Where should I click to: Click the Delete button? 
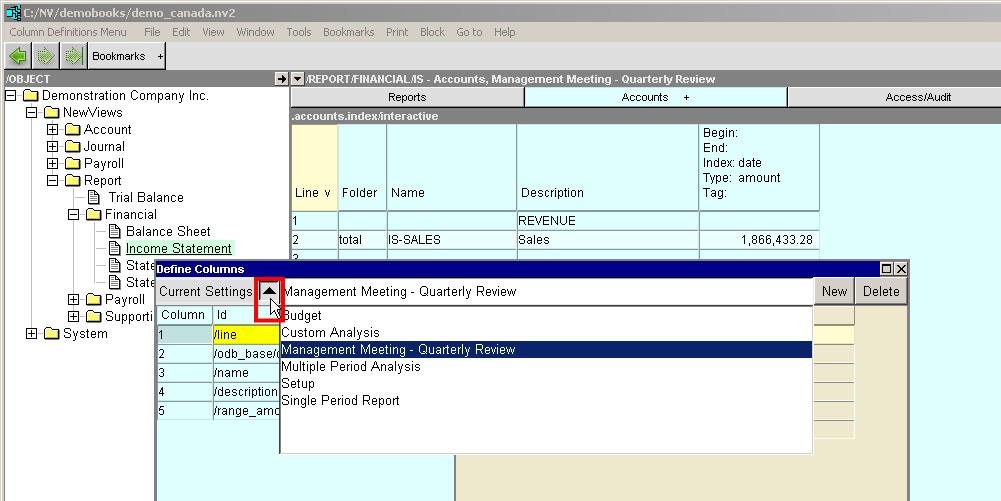(x=881, y=291)
